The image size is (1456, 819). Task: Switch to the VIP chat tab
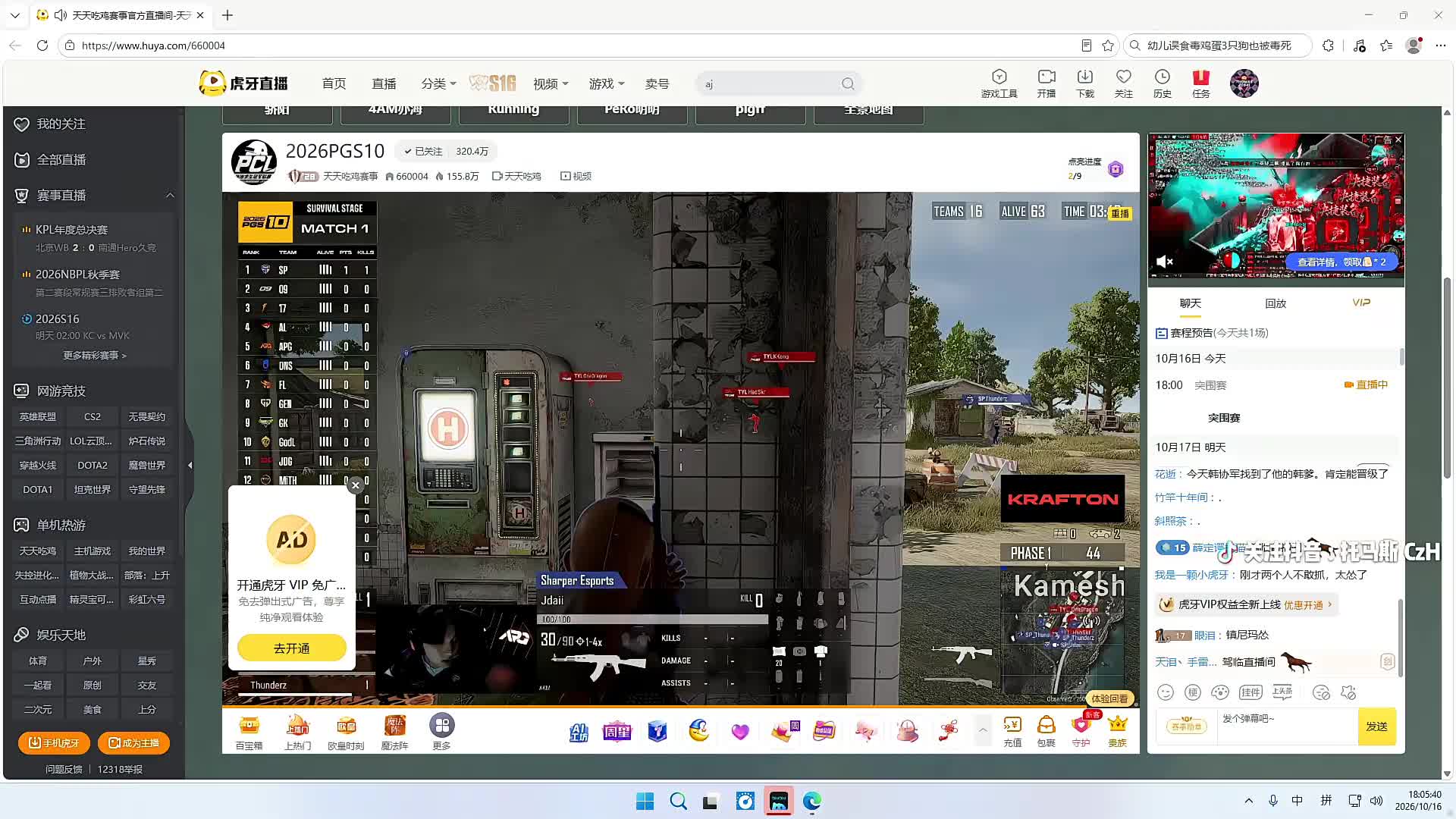coord(1361,303)
